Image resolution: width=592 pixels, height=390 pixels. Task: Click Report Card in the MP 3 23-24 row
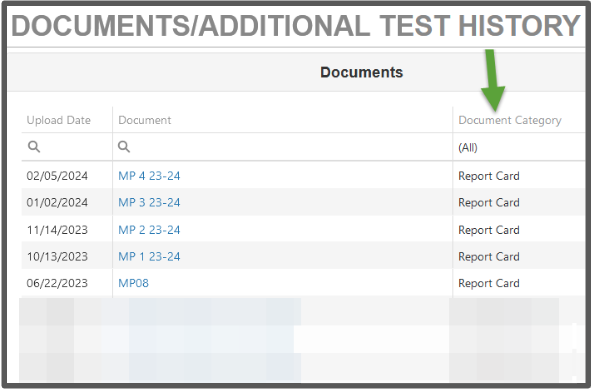click(489, 203)
